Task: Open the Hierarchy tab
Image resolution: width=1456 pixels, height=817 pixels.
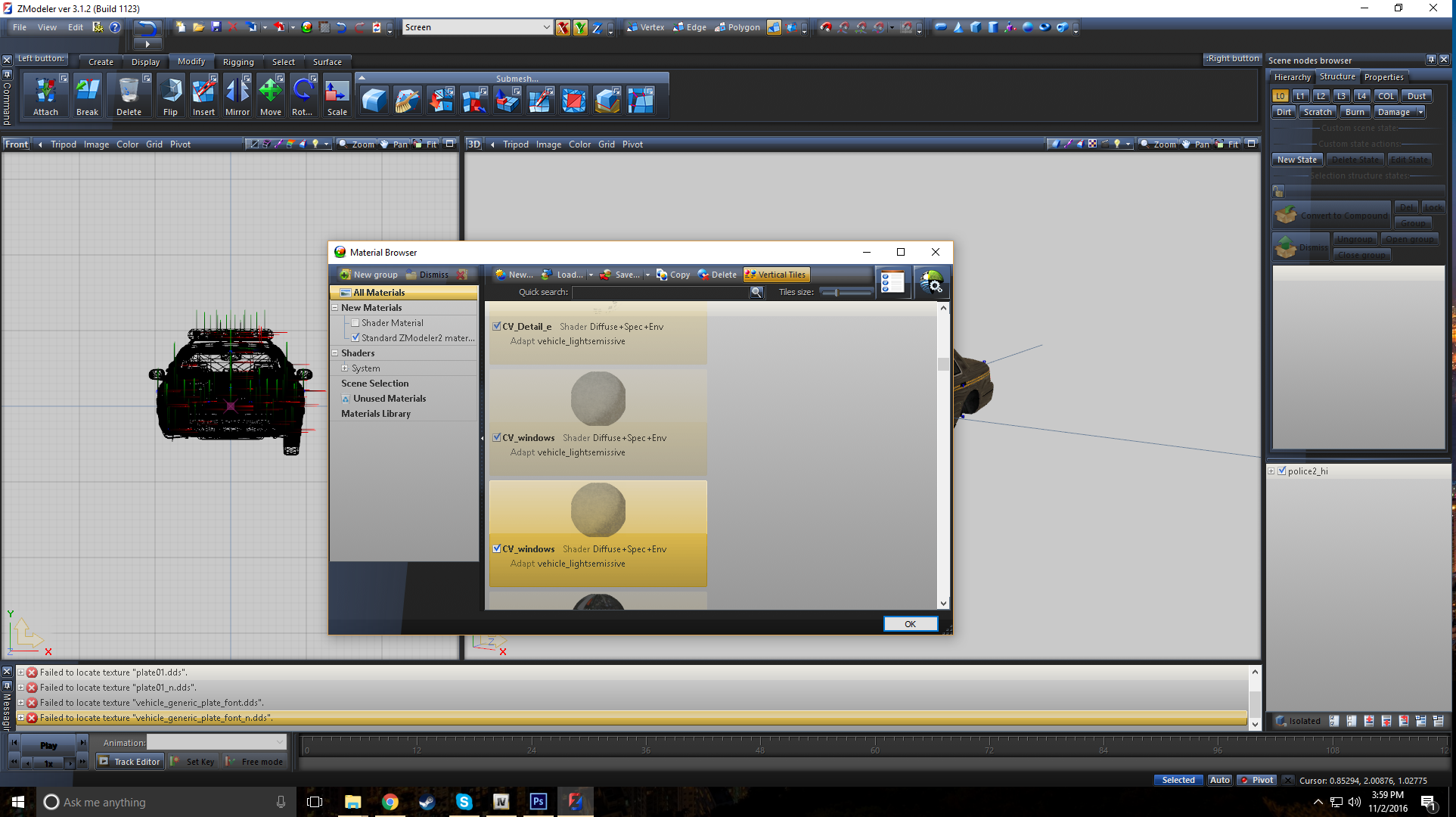Action: coord(1292,77)
